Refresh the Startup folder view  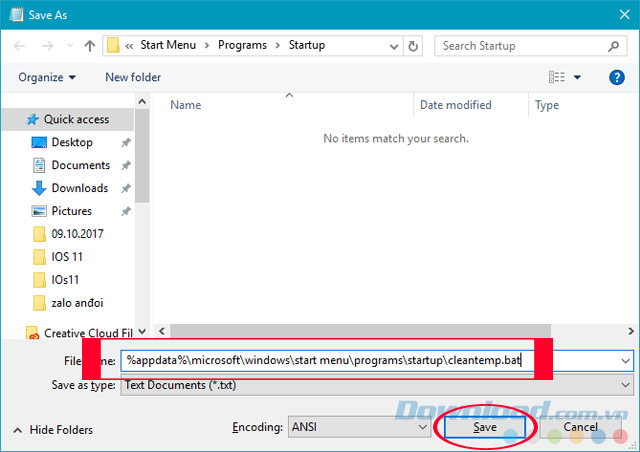413,46
